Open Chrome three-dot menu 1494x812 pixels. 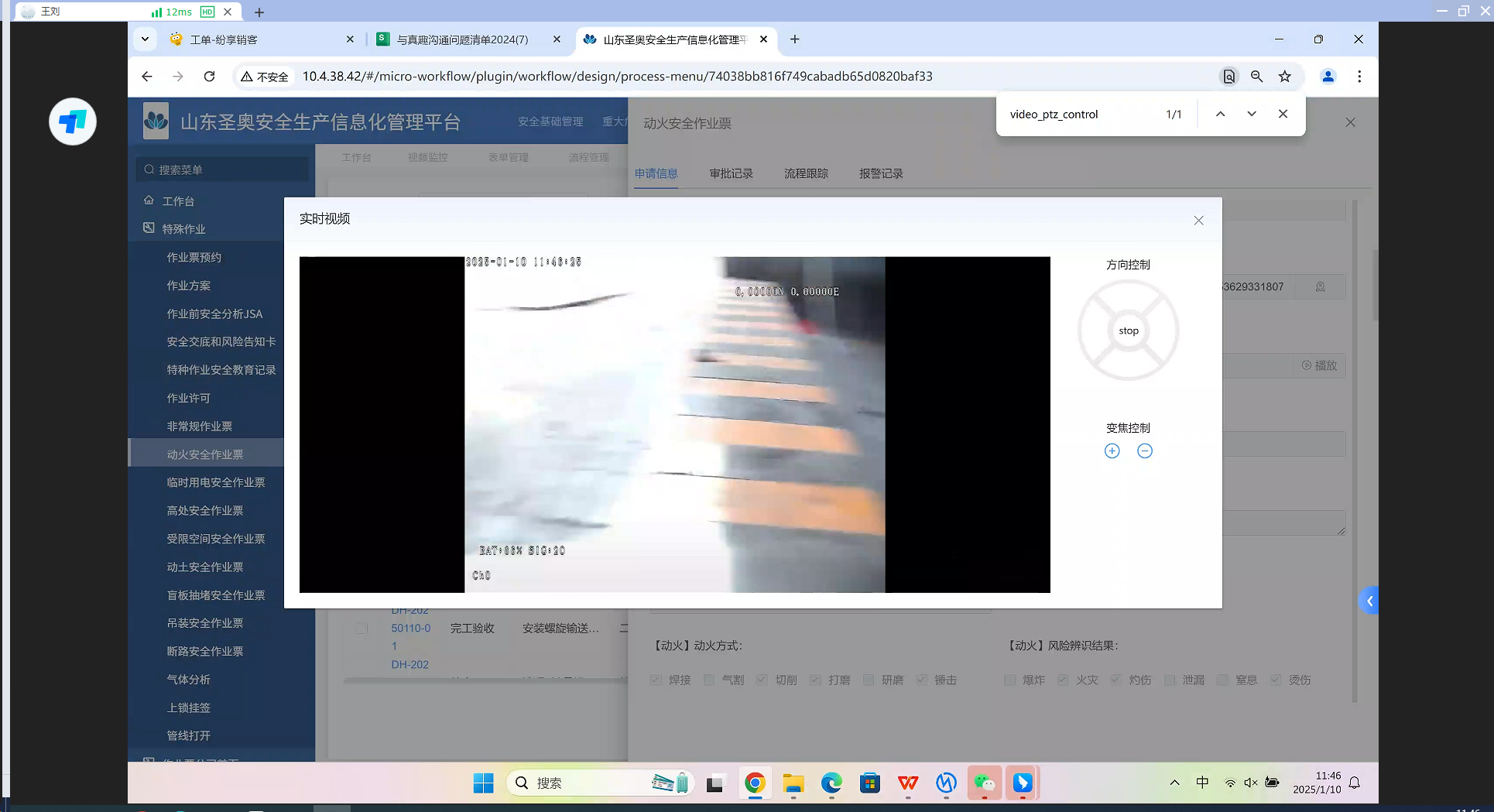1359,77
